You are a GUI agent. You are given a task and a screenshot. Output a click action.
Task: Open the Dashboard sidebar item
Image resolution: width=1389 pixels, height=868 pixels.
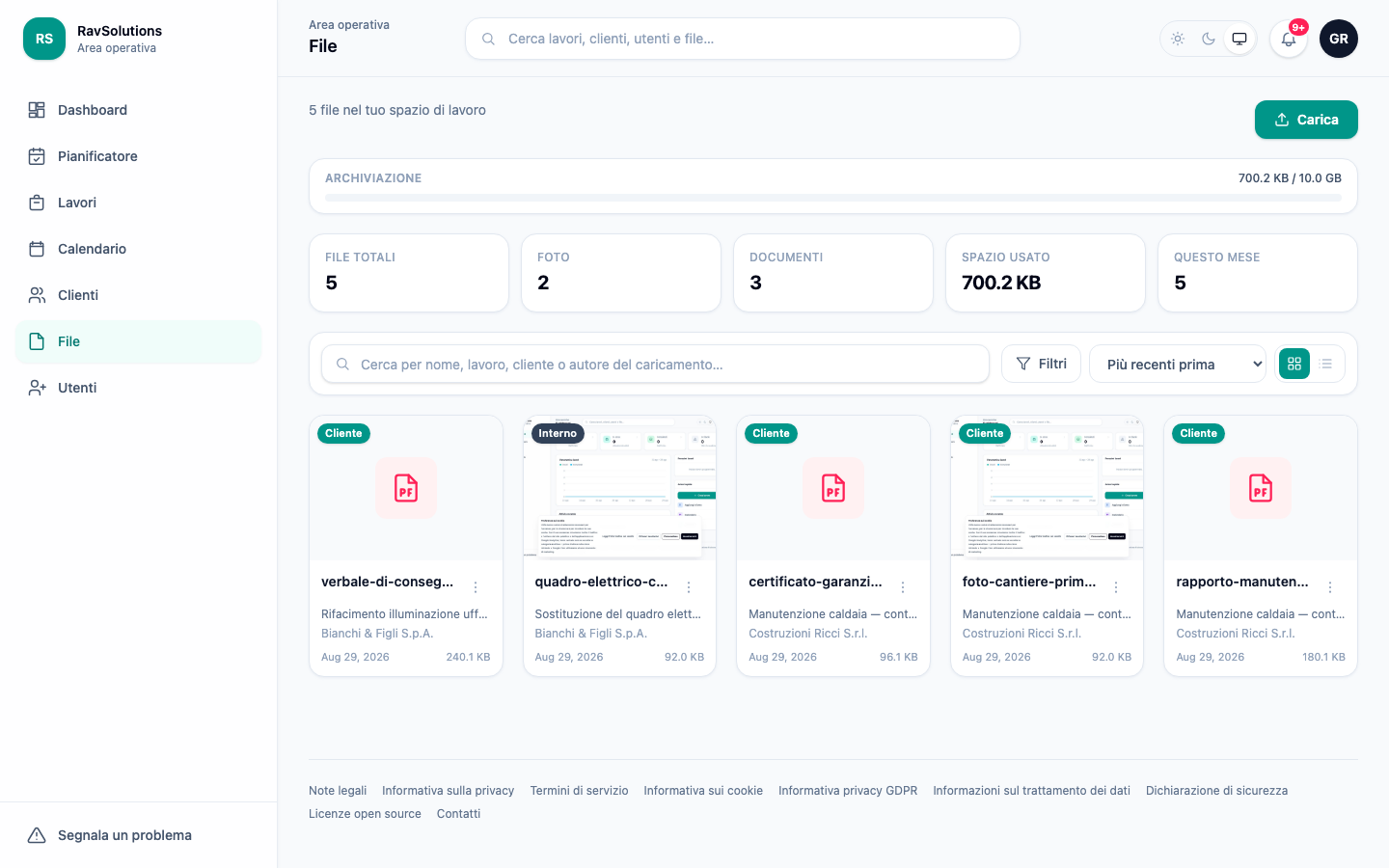point(138,110)
